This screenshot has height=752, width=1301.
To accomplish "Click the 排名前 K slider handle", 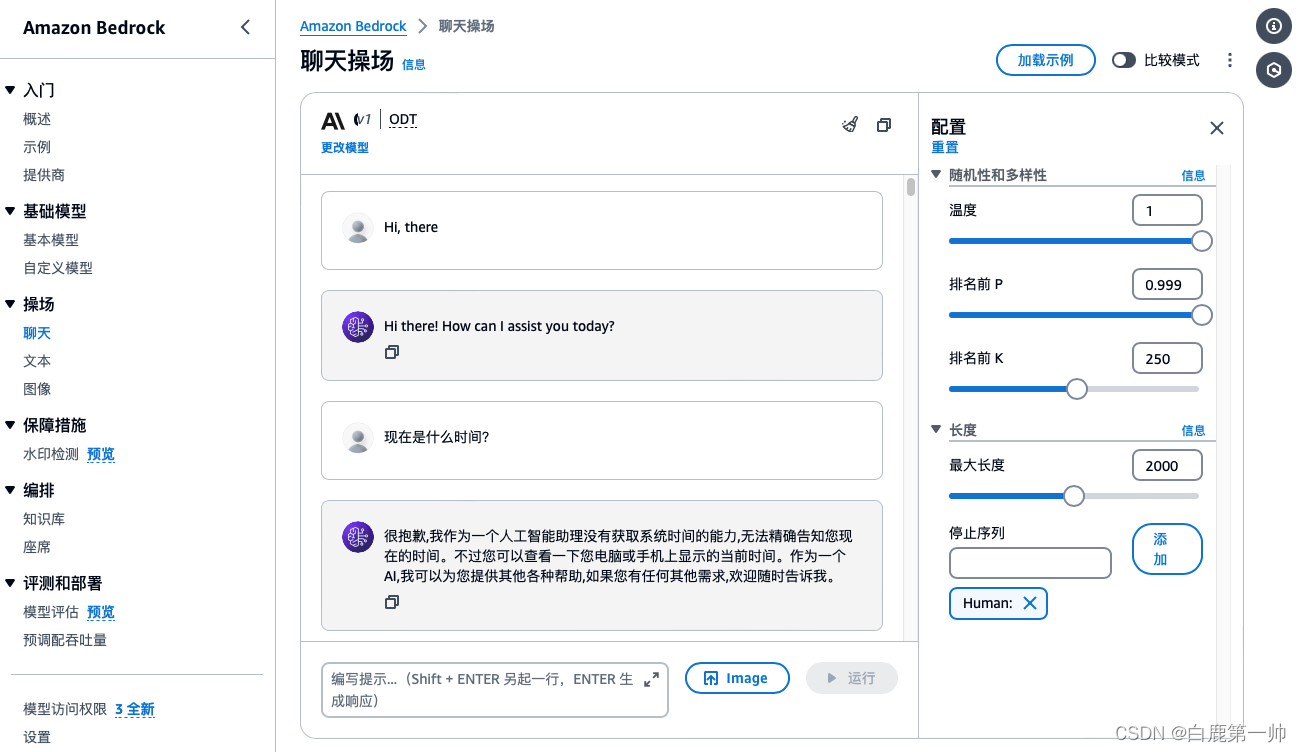I will point(1077,389).
